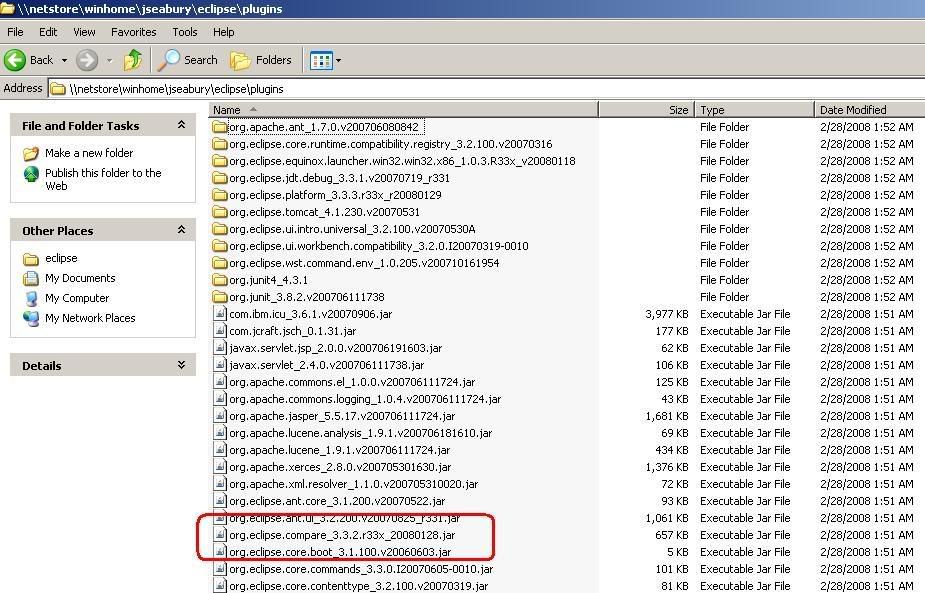Open the Tools menu
This screenshot has height=593, width=925.
tap(185, 32)
